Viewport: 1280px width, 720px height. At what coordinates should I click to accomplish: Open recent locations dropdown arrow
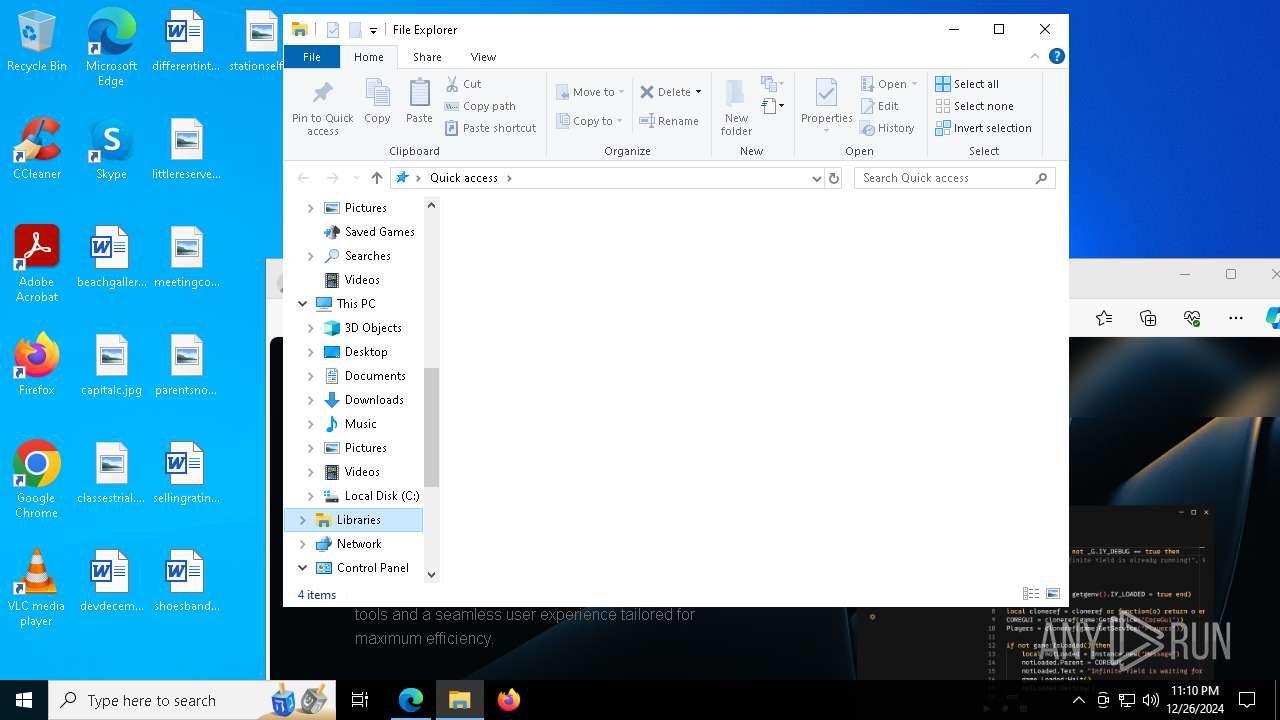point(356,178)
